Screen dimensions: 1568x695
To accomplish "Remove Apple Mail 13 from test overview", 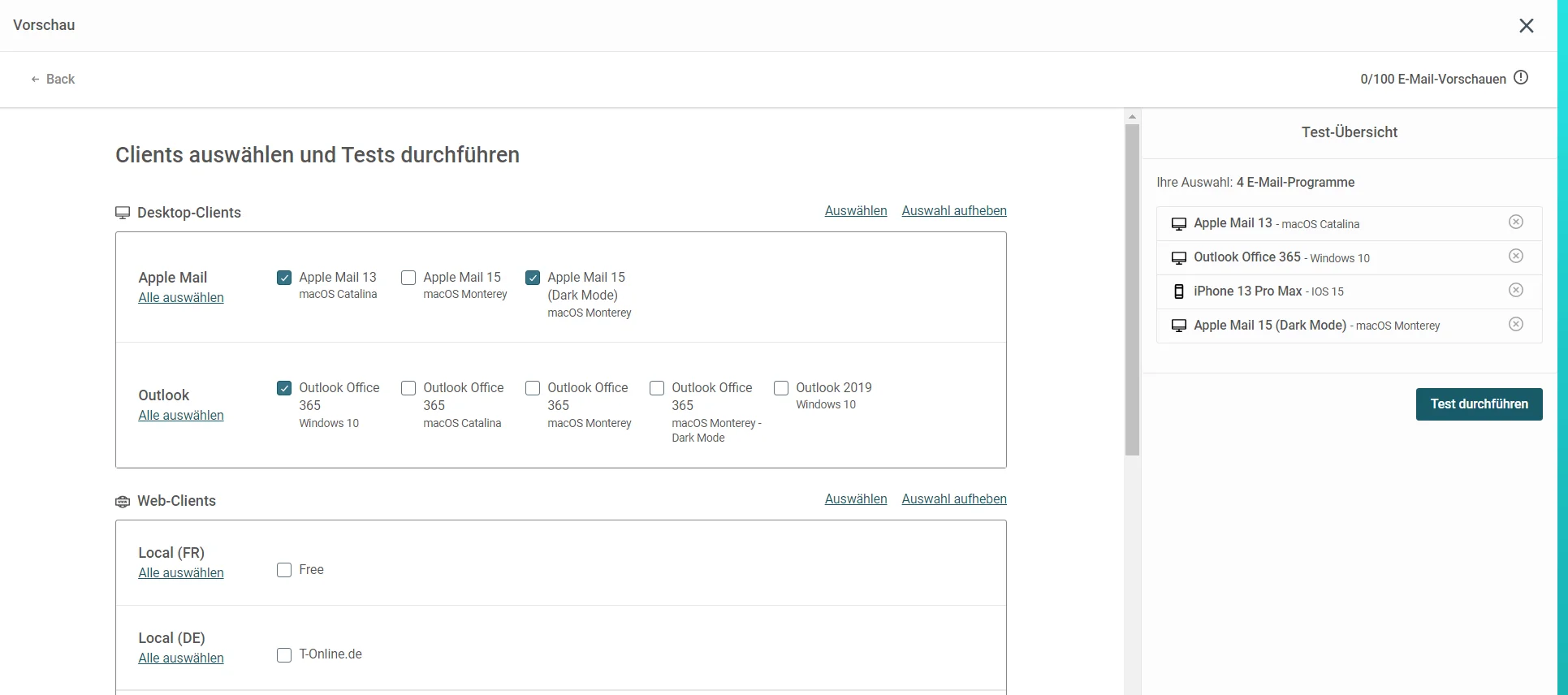I will [x=1515, y=222].
